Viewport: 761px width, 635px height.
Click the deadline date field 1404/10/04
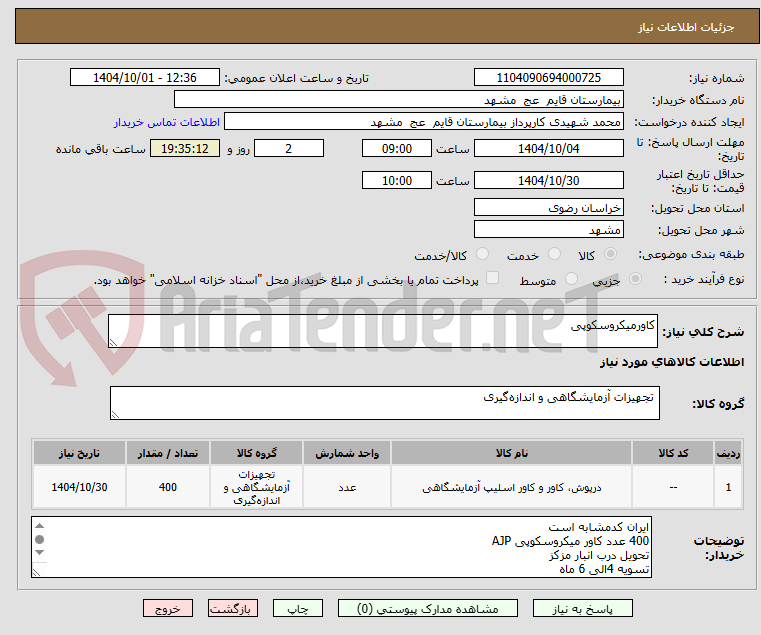(548, 149)
